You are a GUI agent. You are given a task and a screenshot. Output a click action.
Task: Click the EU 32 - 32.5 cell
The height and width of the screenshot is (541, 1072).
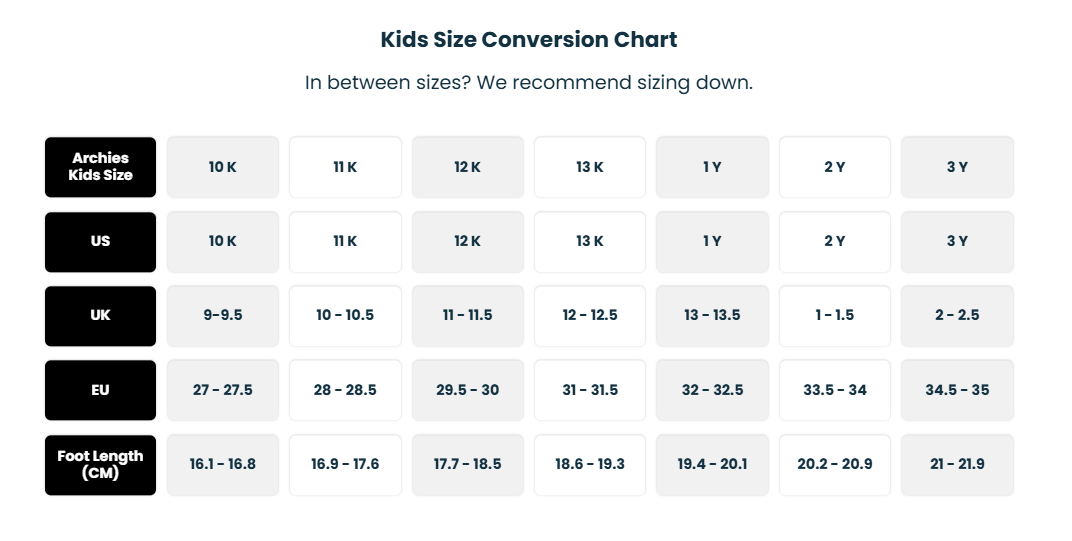(x=712, y=390)
